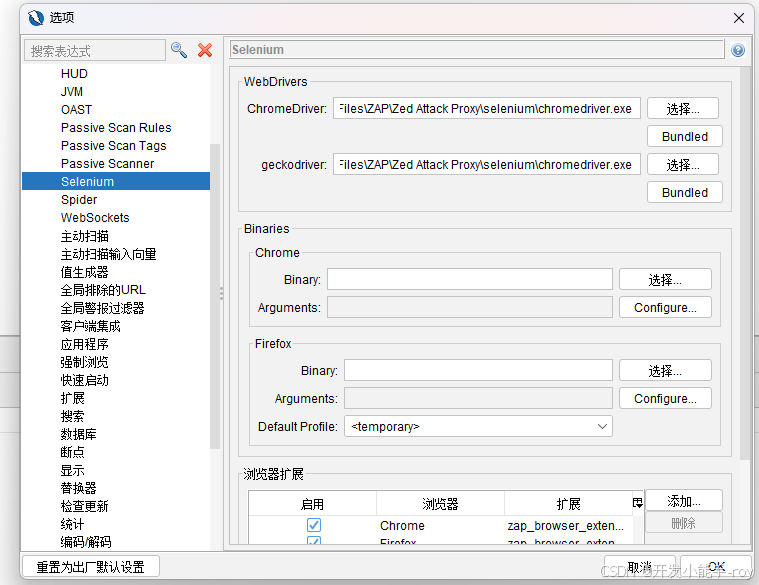Click Bundled button under geckodriver

coord(684,192)
